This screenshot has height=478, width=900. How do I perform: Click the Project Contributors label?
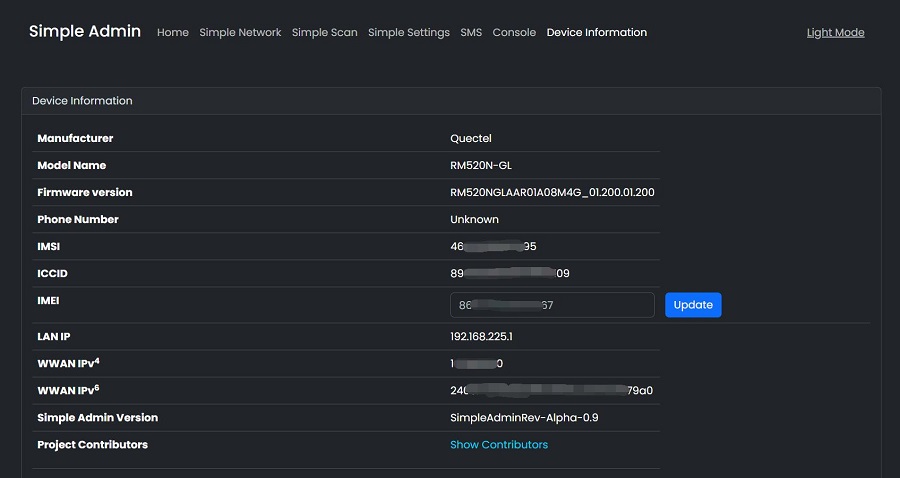point(92,445)
